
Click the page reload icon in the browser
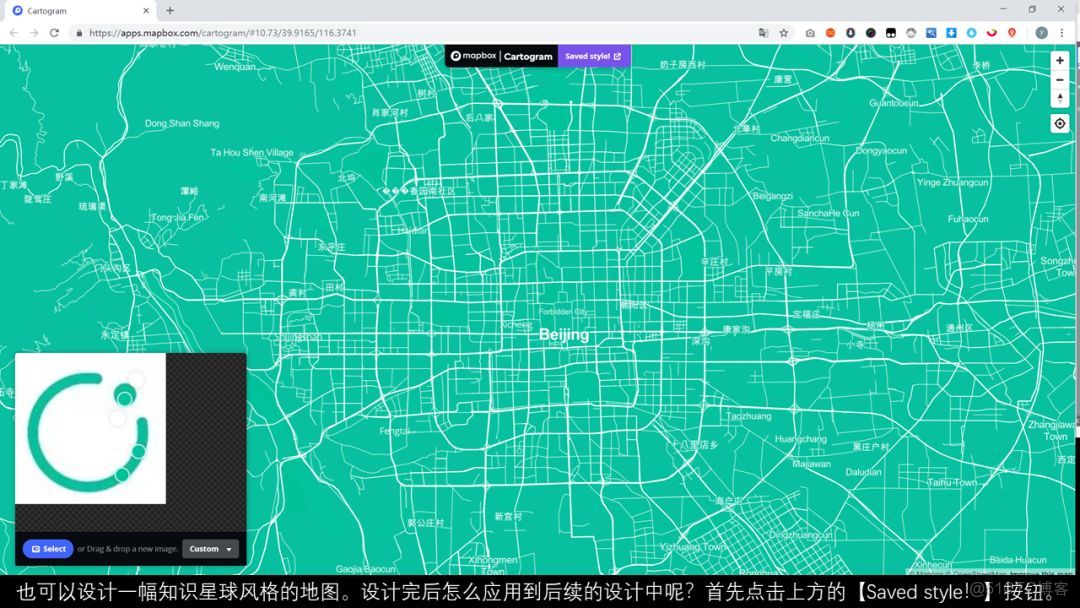54,32
